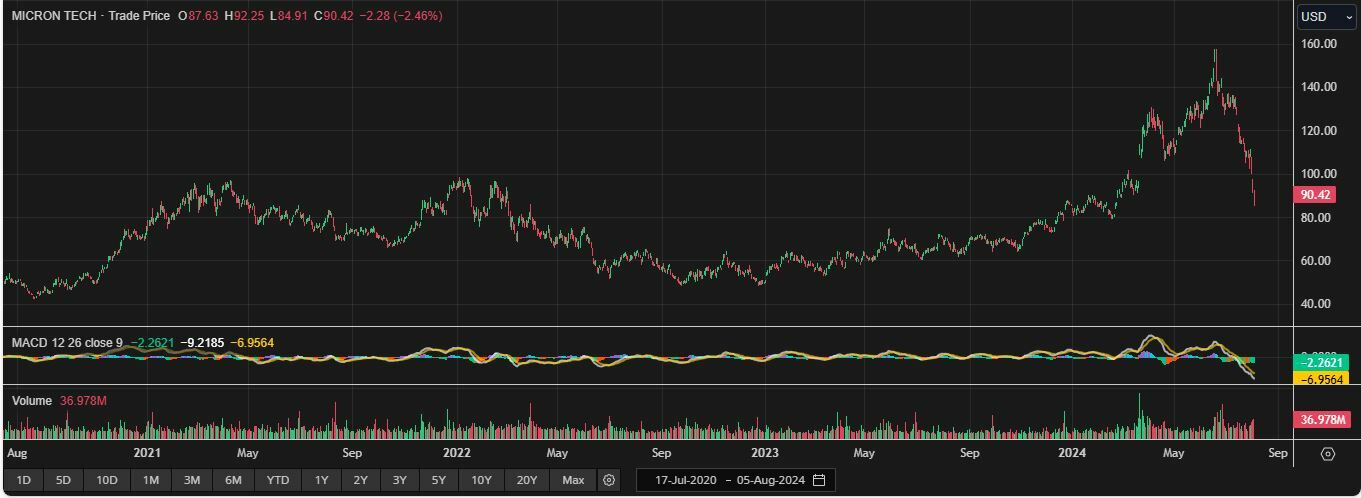Screen dimensions: 1361x498
Task: Set chart range to 10D
Action: (x=106, y=480)
